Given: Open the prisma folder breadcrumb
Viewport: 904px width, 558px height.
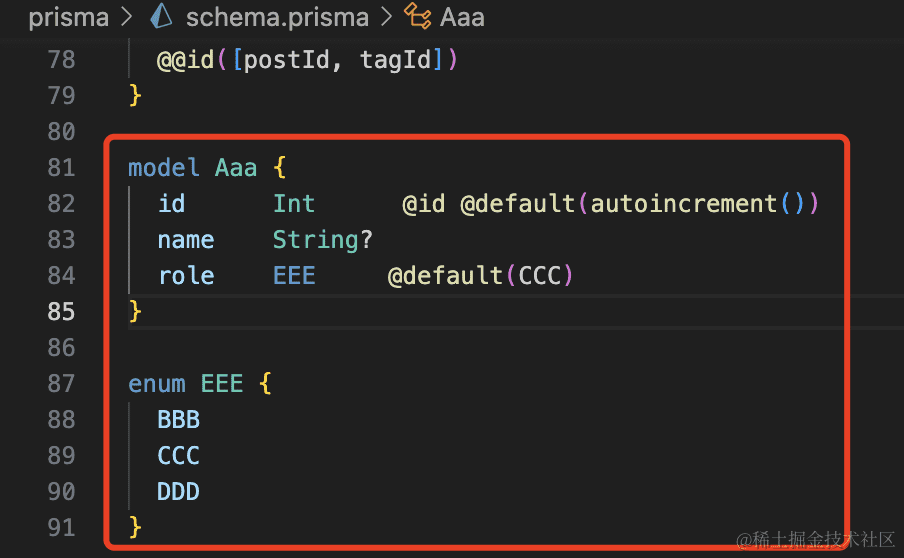Looking at the screenshot, I should coord(68,17).
